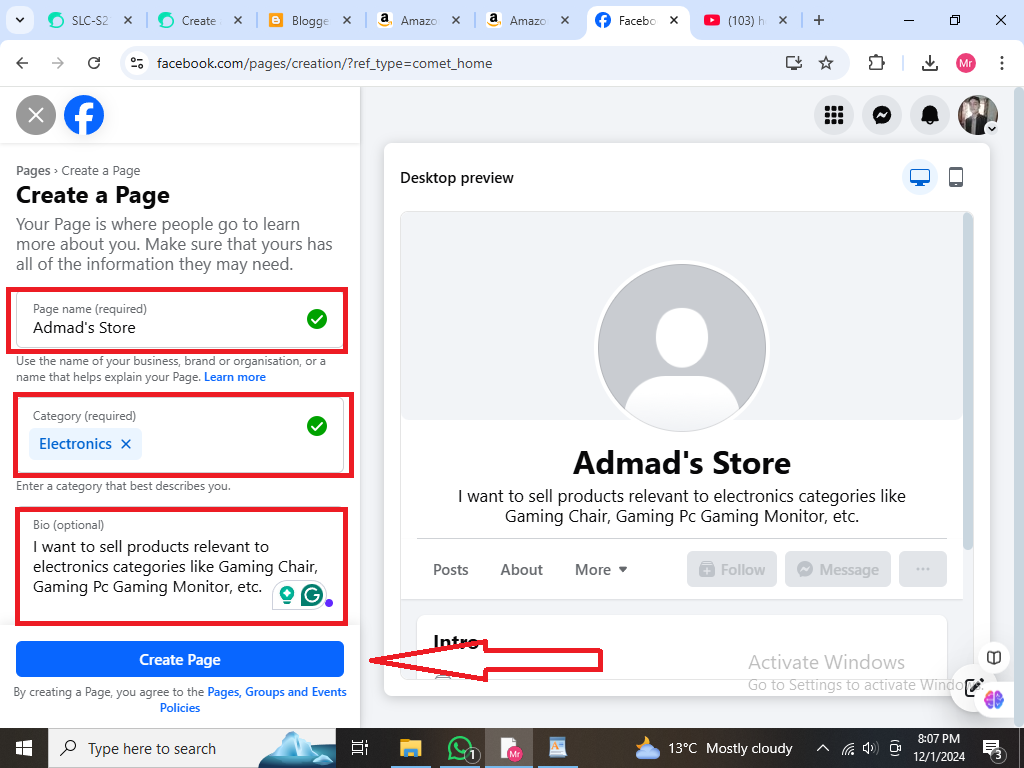Viewport: 1024px width, 768px height.
Task: Close the Create a Page panel with the gray X
Action: click(x=36, y=115)
